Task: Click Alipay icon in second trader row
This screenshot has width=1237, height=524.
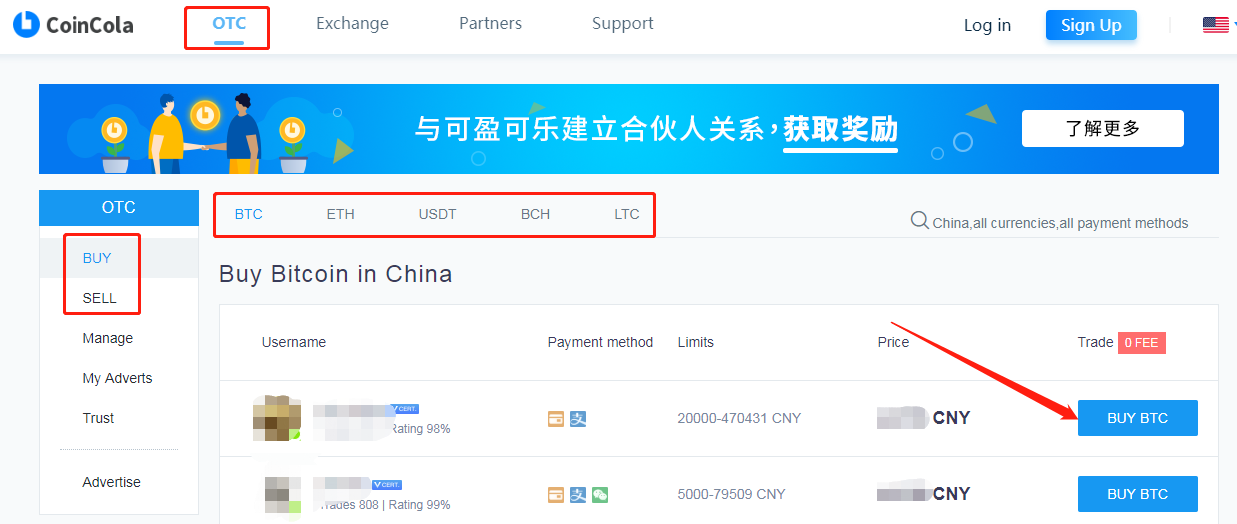Action: click(578, 495)
